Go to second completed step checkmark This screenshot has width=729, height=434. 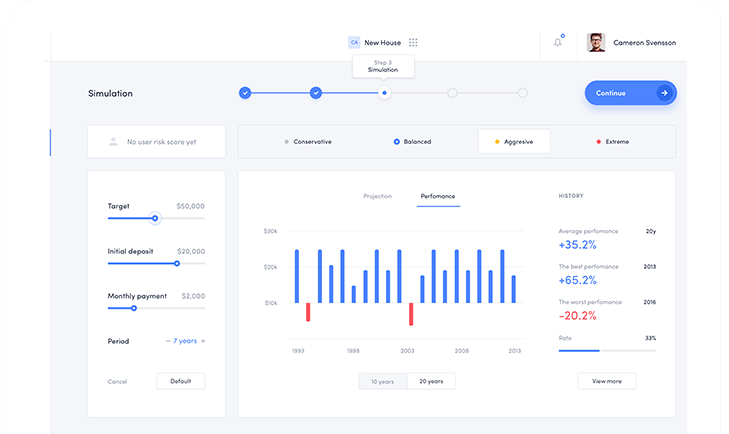(315, 93)
